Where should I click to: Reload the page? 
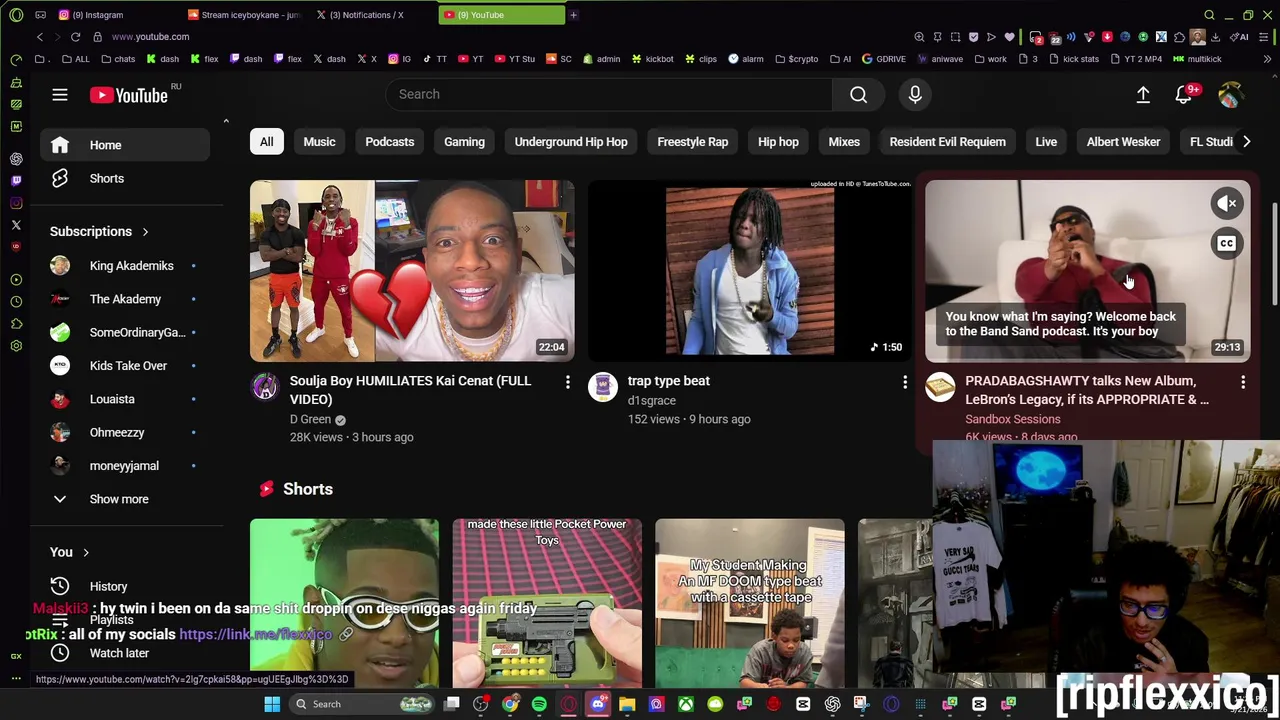tap(75, 37)
